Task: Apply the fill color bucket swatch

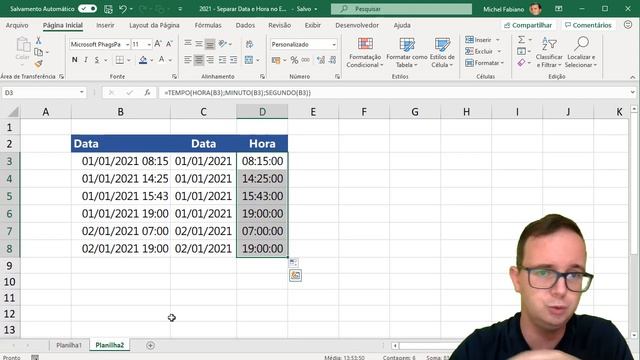Action: point(143,60)
